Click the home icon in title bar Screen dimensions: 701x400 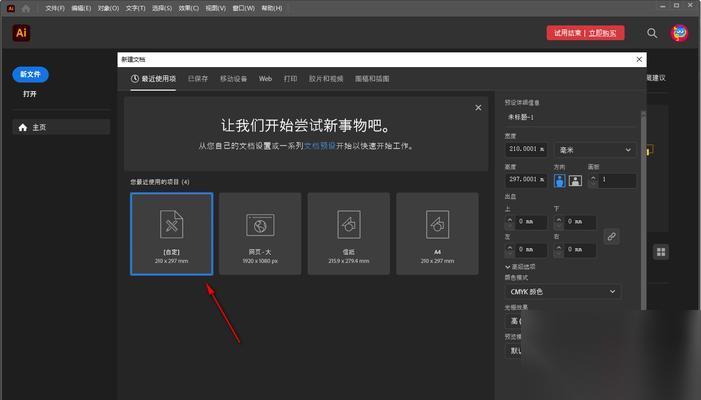coord(25,7)
